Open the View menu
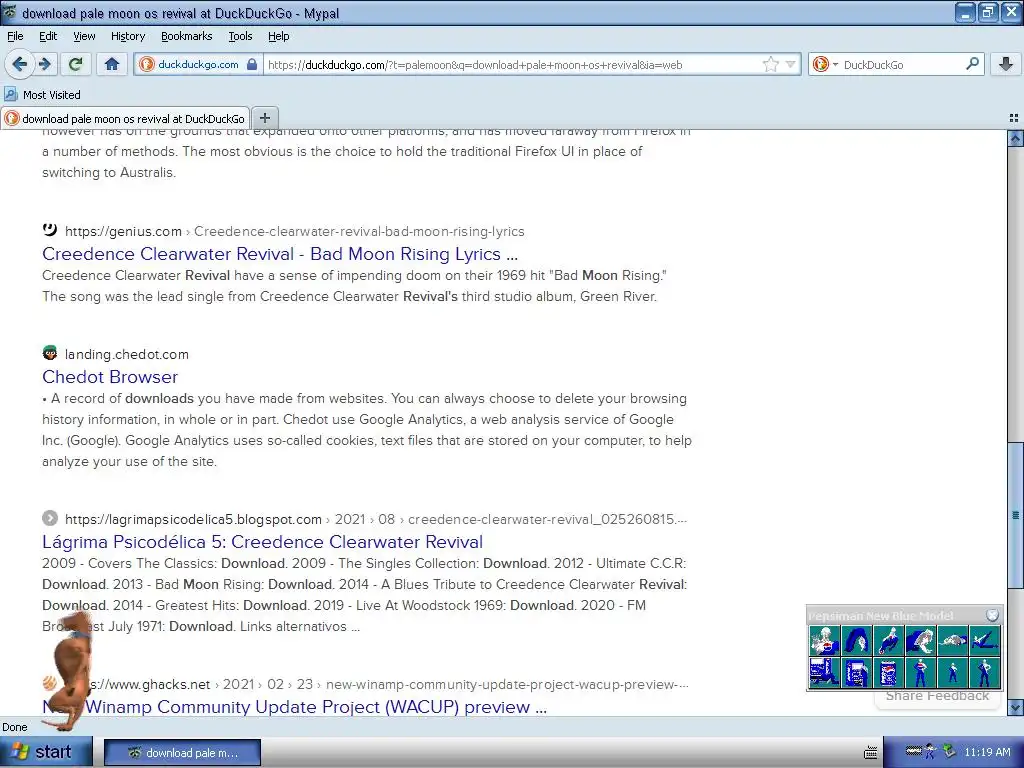The image size is (1024, 768). coord(84,36)
